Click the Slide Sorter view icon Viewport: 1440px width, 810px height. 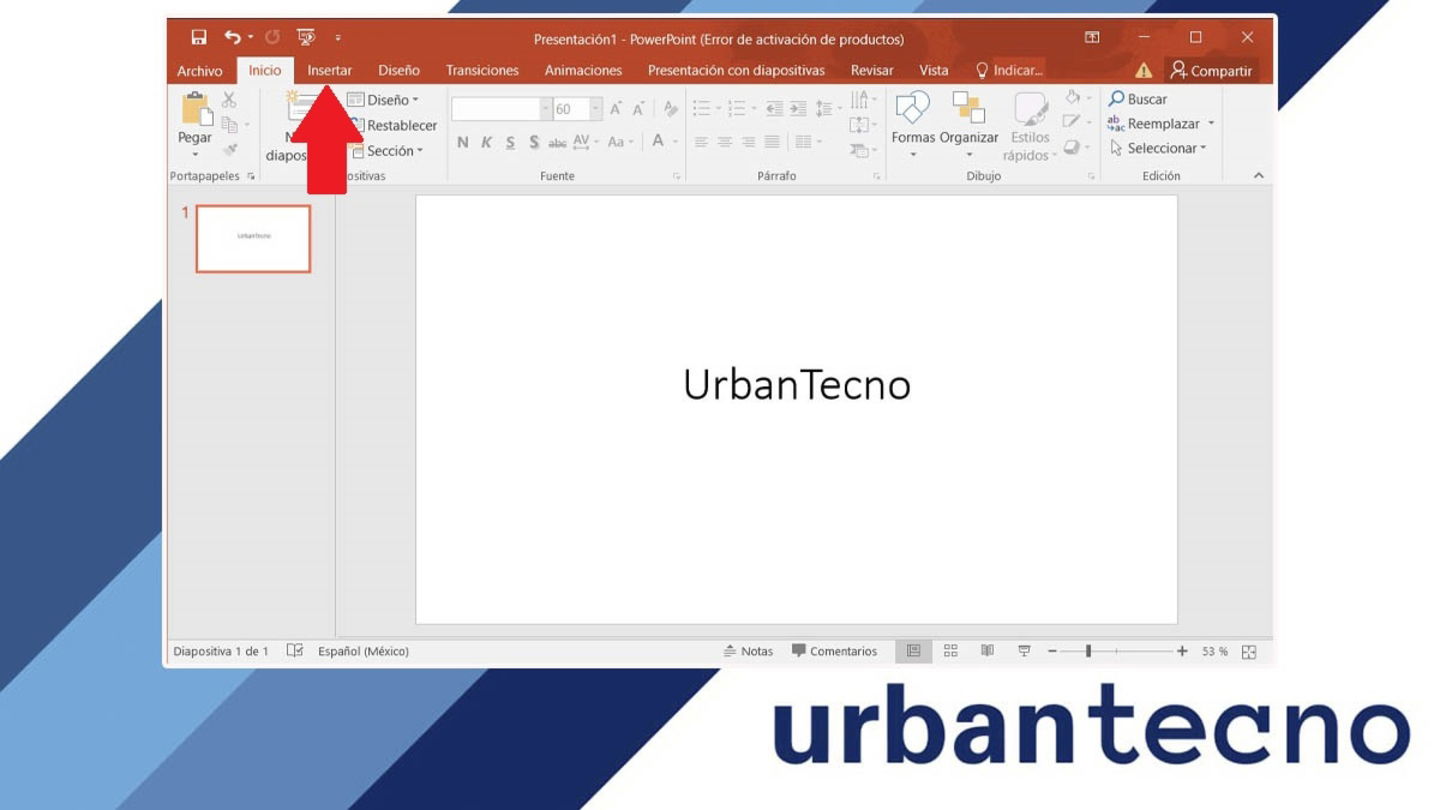951,651
